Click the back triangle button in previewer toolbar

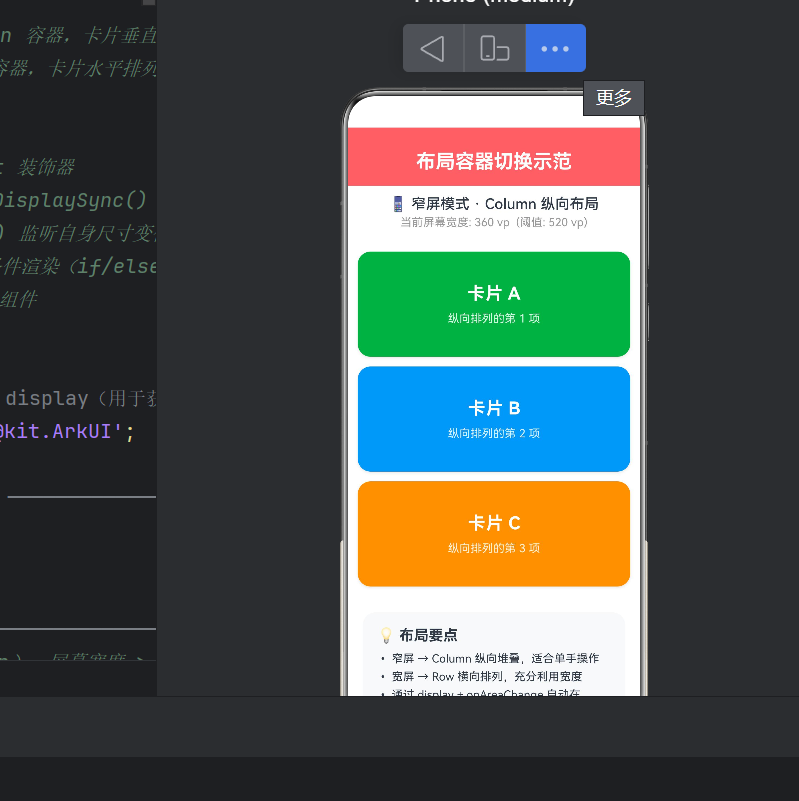click(433, 49)
